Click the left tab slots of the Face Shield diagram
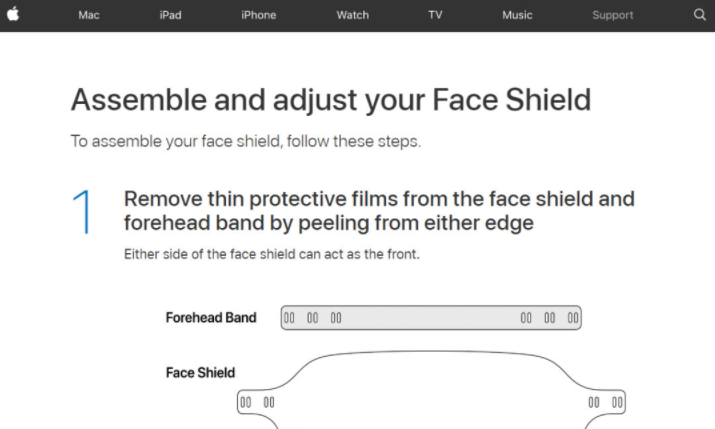Screen dimensions: 715x429 (x=257, y=403)
